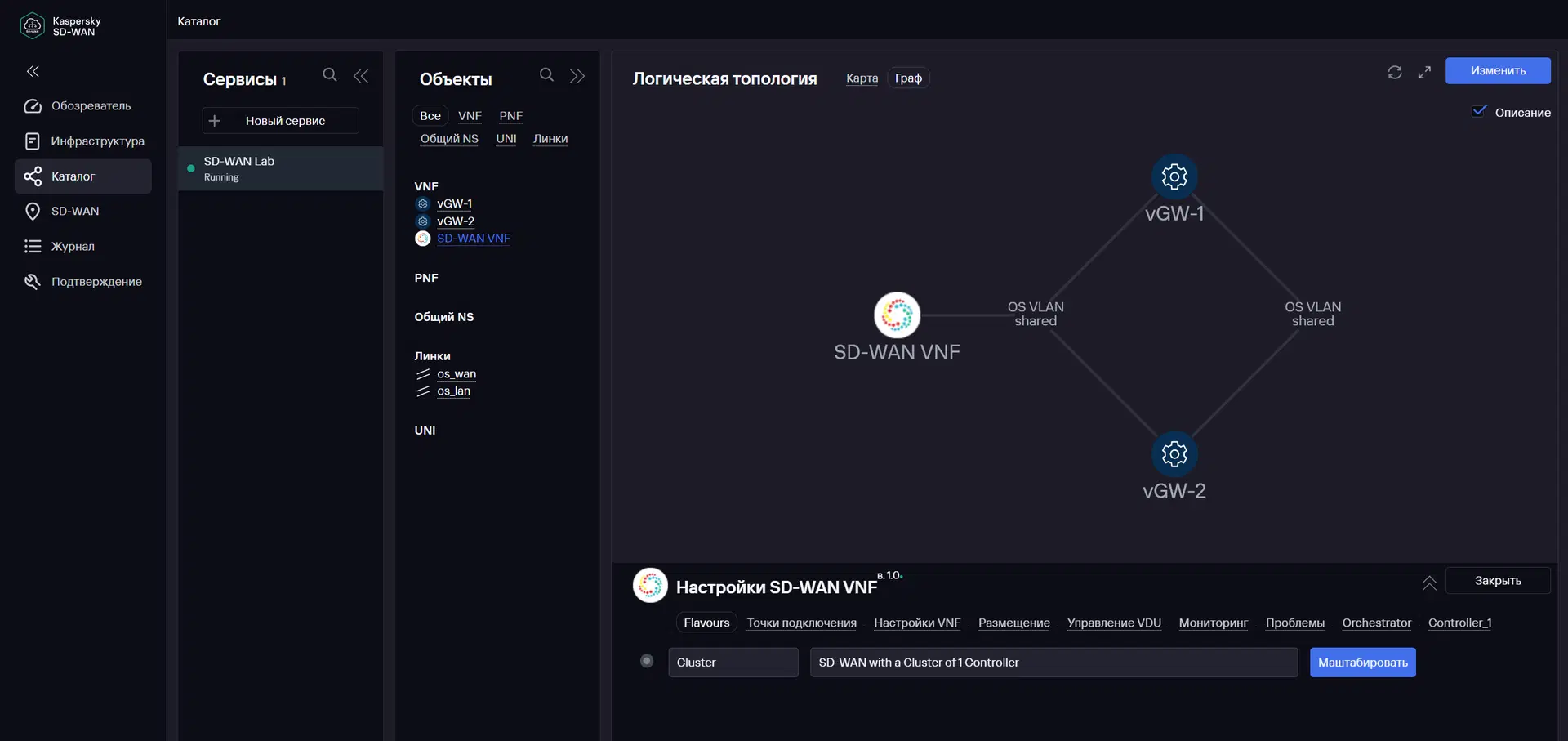Click left OS VLAN shared label
The height and width of the screenshot is (741, 1568).
point(1036,315)
